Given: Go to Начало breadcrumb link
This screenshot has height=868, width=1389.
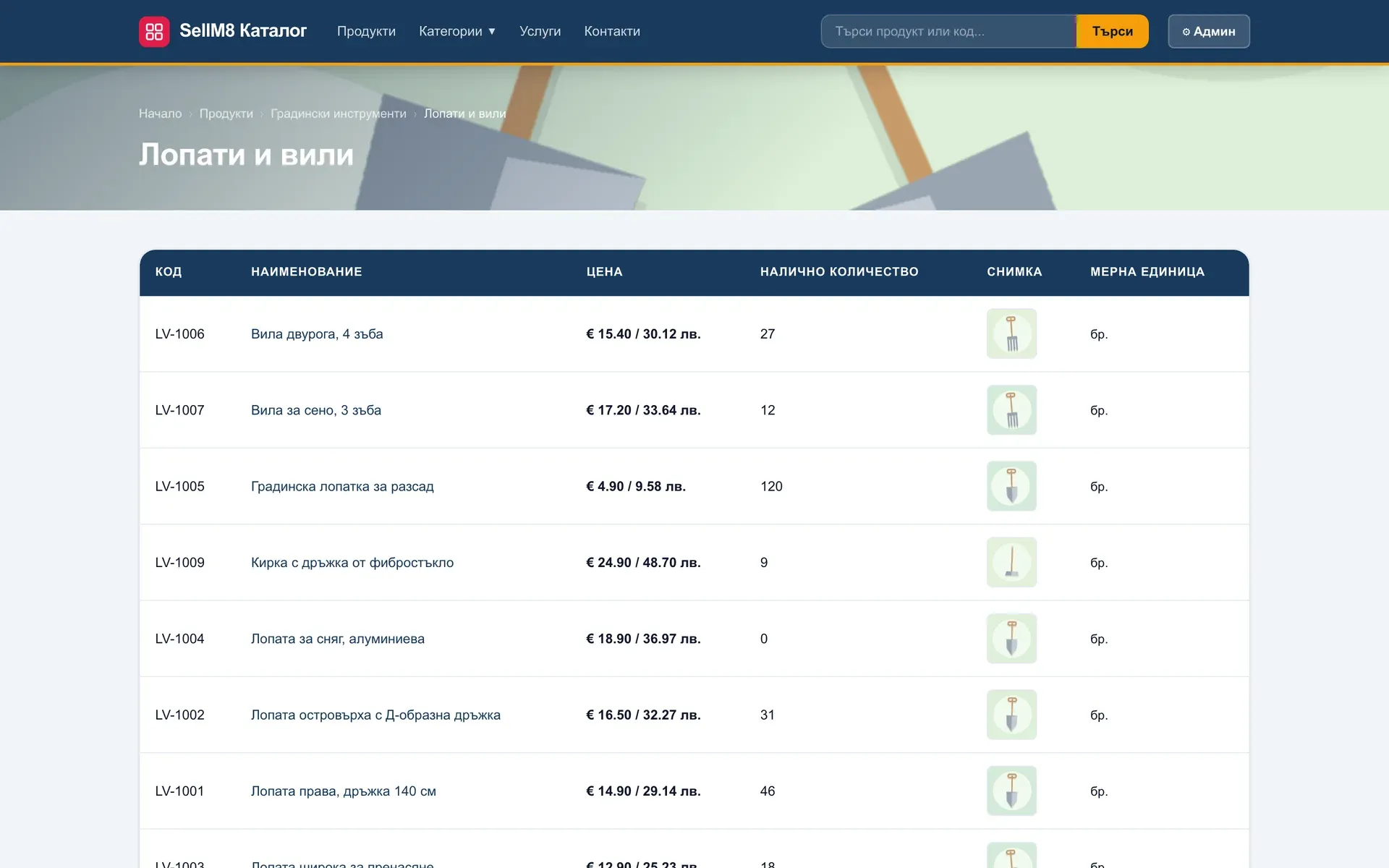Looking at the screenshot, I should [x=161, y=114].
